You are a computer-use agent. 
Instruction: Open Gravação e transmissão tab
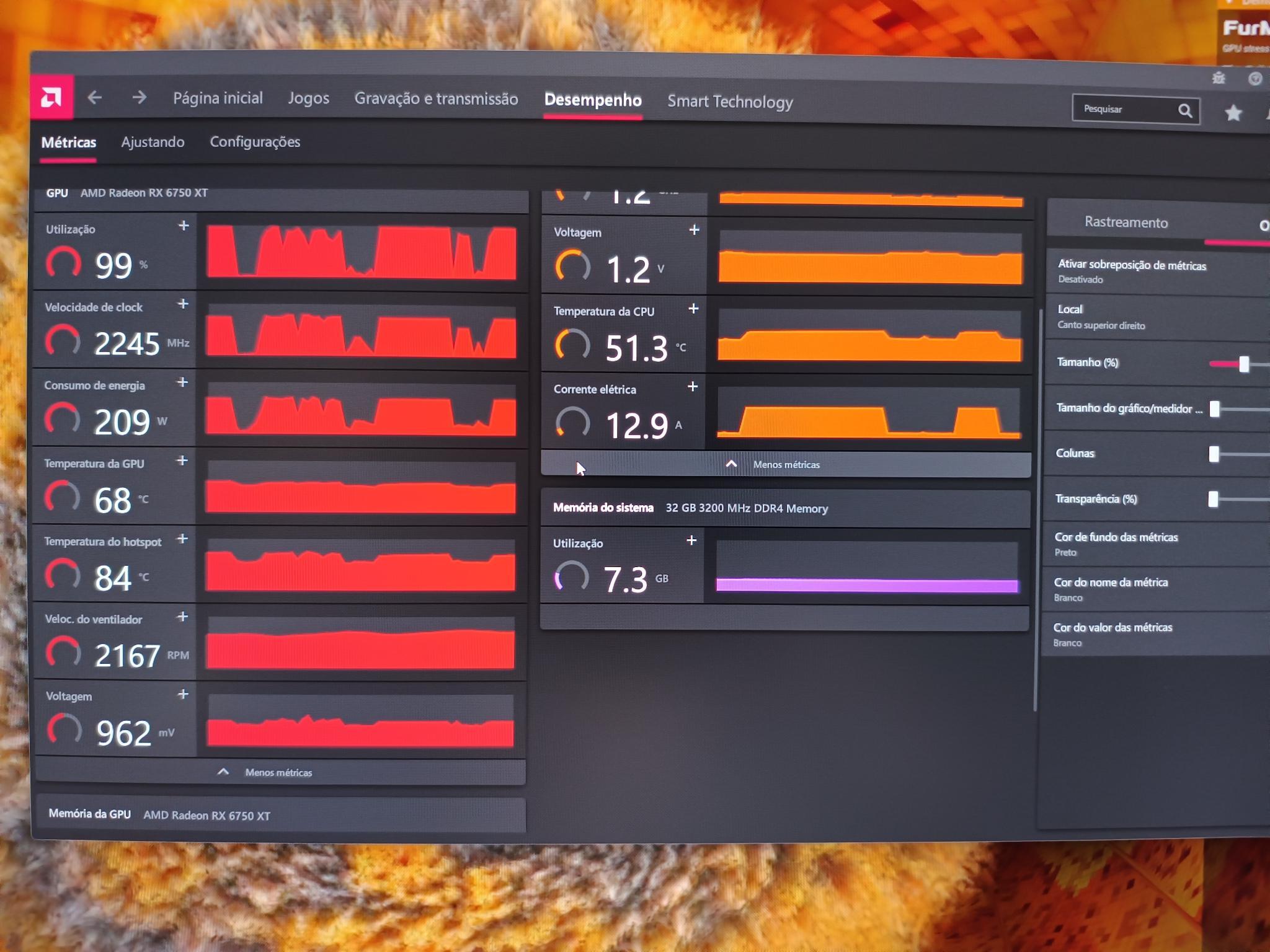436,99
